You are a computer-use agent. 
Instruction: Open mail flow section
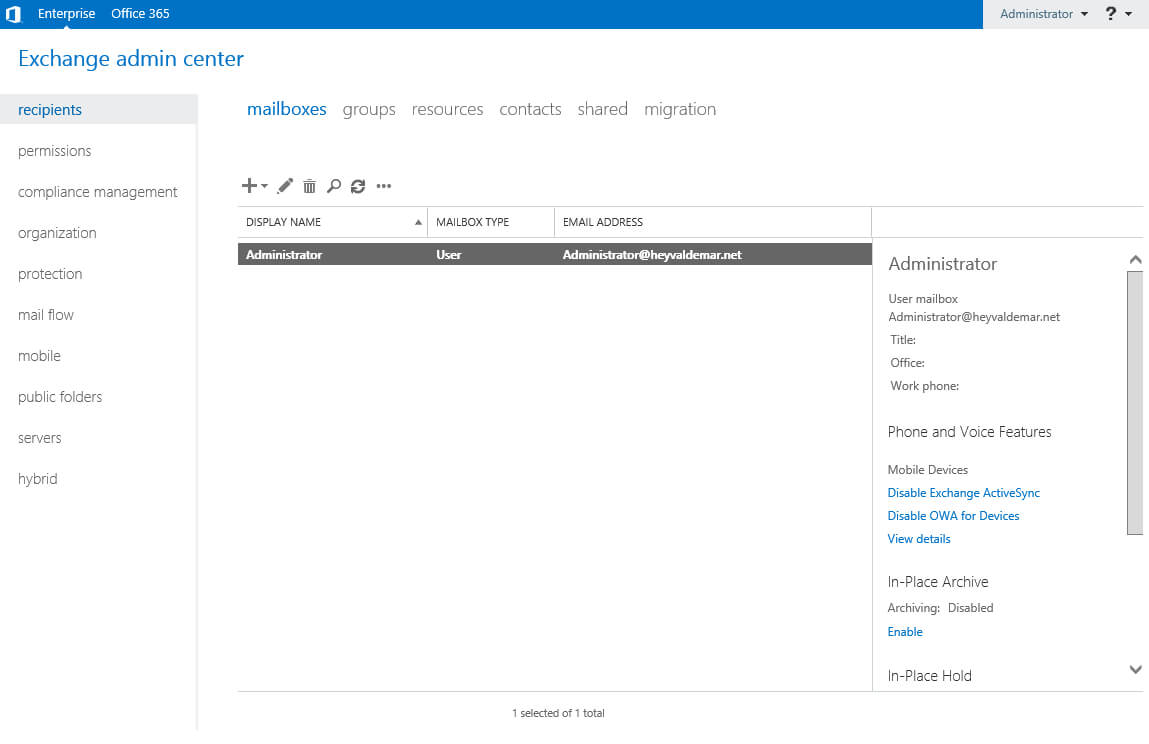click(45, 314)
